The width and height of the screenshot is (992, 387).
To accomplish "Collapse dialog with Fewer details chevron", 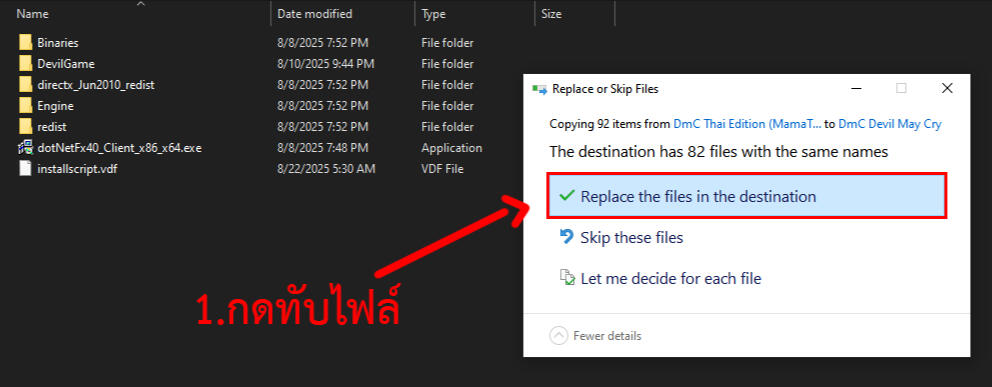I will point(558,336).
